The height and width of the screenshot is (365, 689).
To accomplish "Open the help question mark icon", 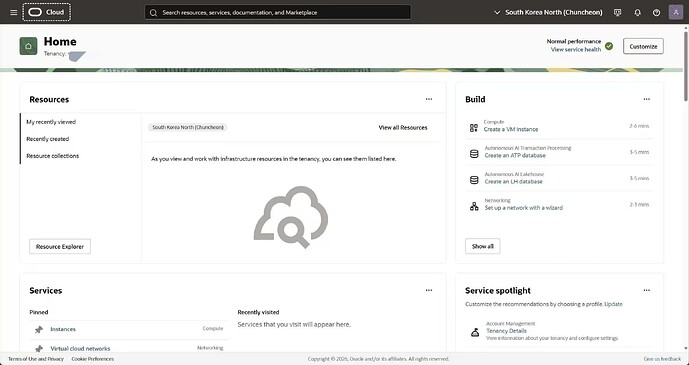I will click(x=656, y=13).
